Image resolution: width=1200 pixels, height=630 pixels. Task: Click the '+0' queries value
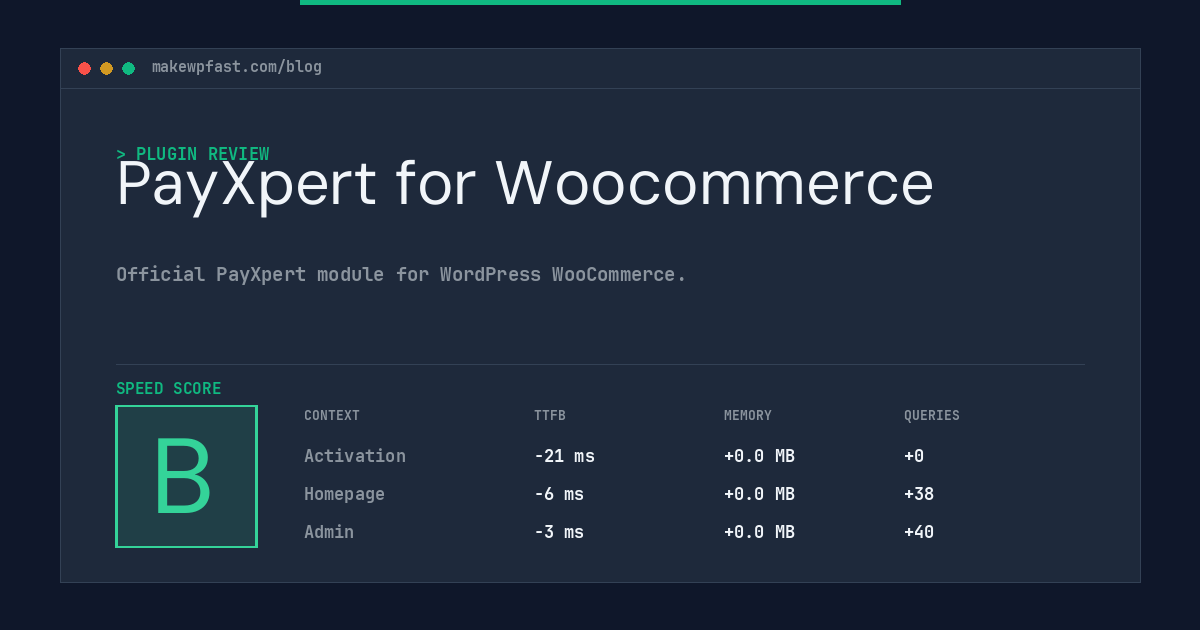coord(914,456)
